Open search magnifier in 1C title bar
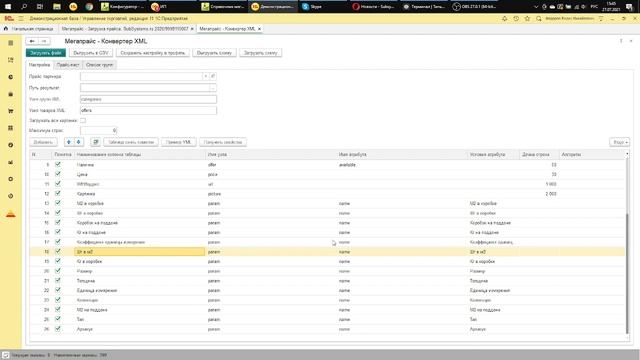Viewport: 640px width, 360px height. 539,18
